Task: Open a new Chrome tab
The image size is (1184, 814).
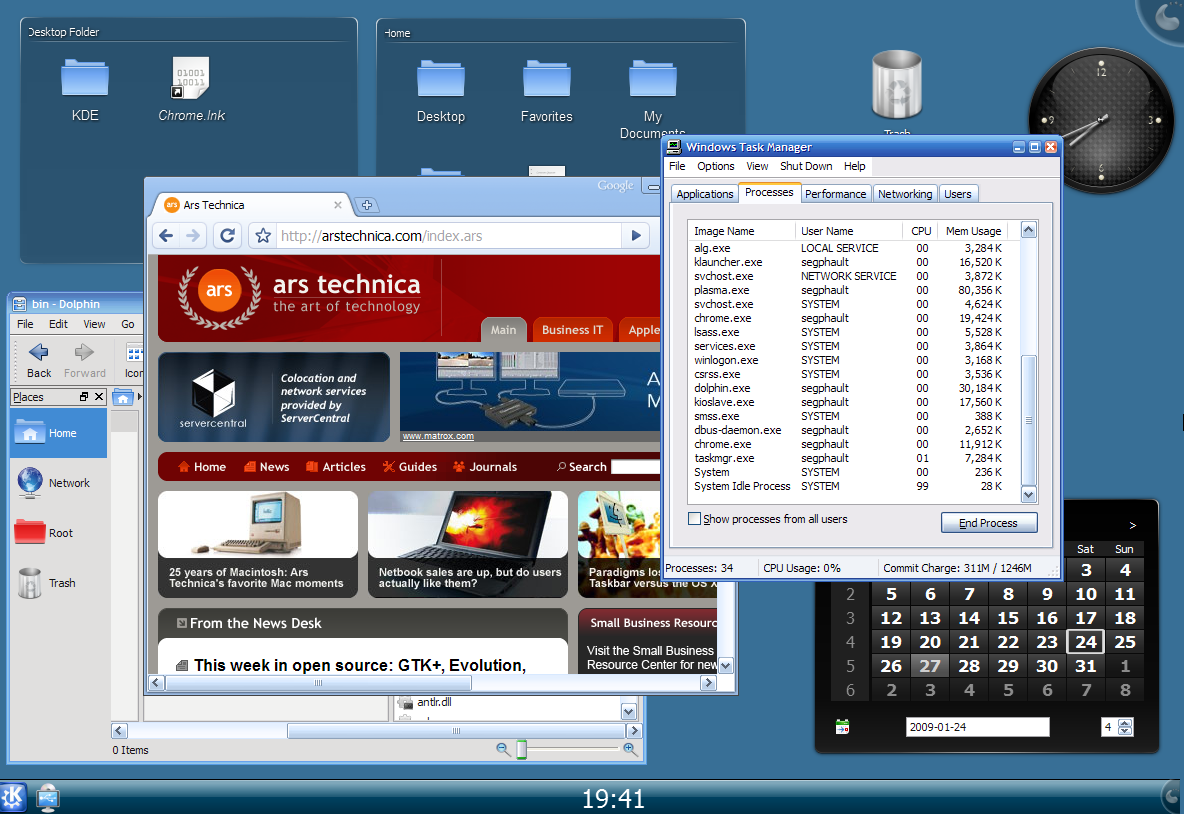Action: coord(367,205)
